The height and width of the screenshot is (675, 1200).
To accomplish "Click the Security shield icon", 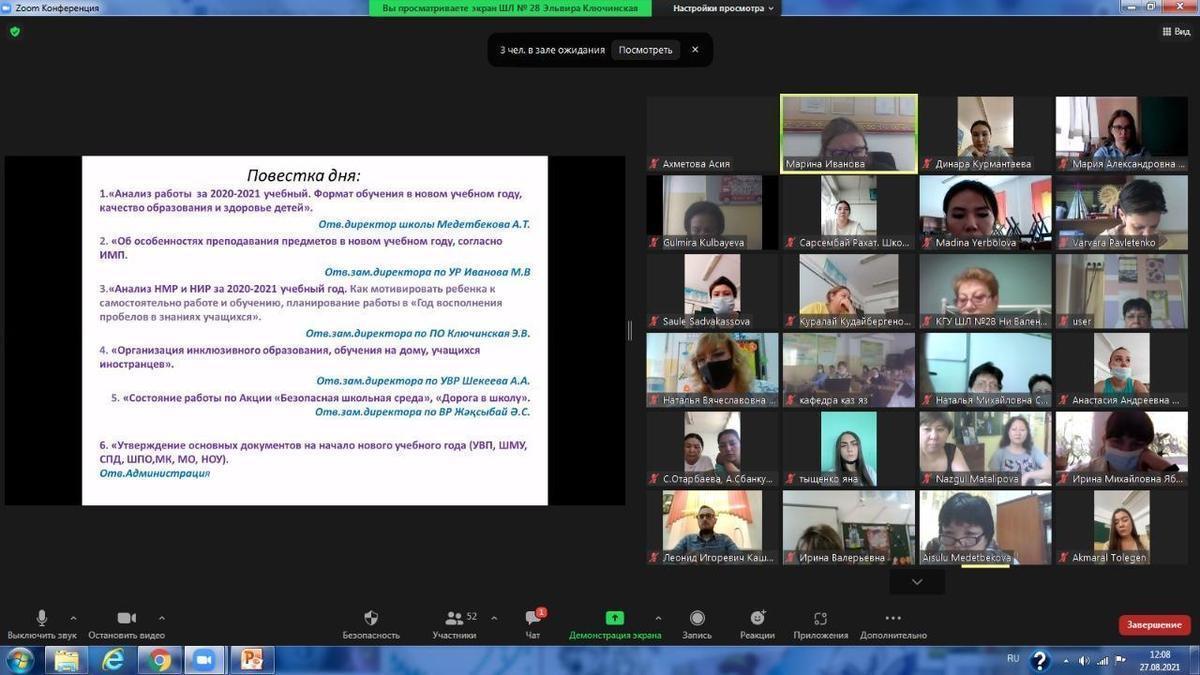I will (371, 619).
